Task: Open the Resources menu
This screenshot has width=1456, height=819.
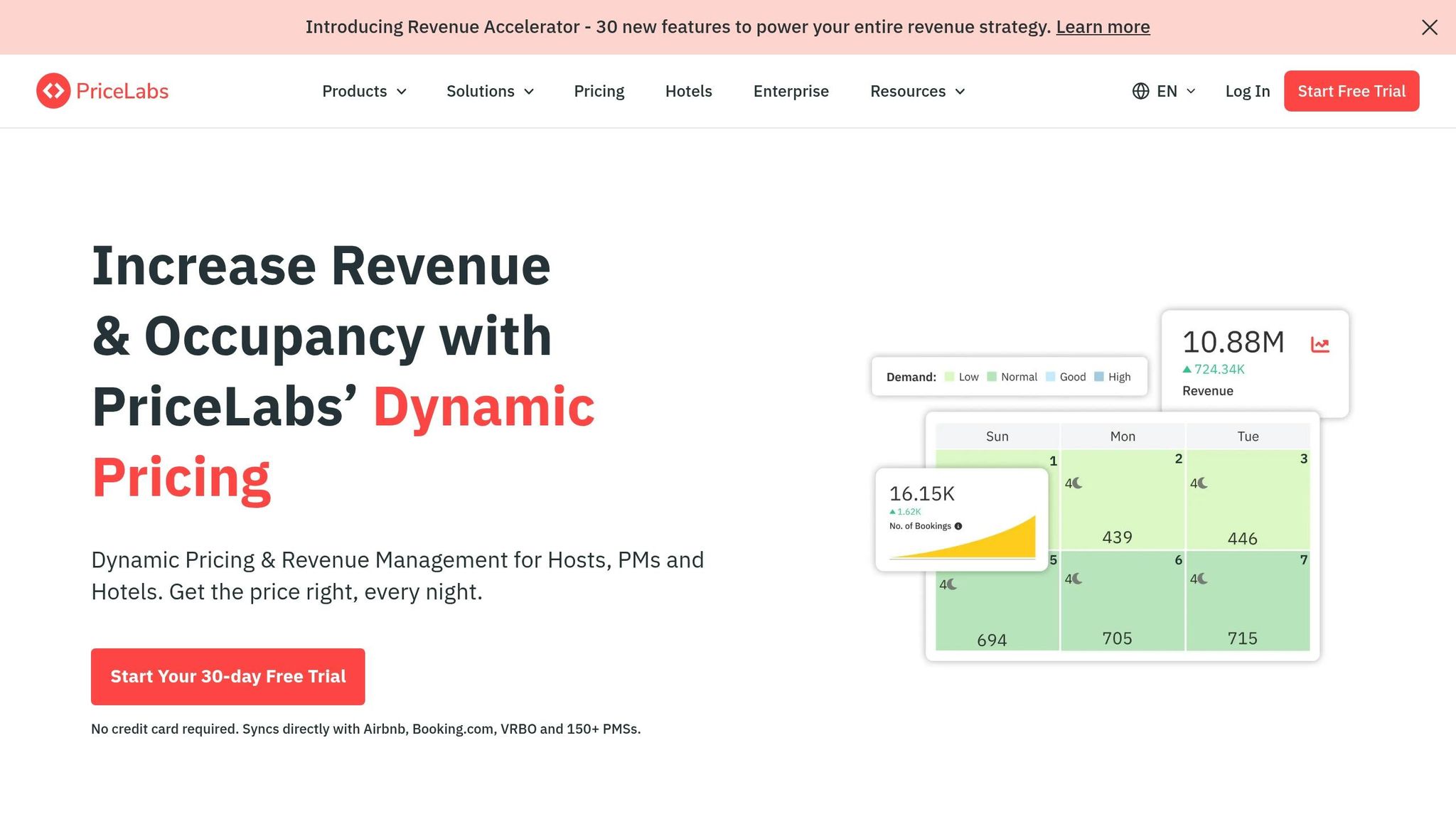Action: (x=918, y=91)
